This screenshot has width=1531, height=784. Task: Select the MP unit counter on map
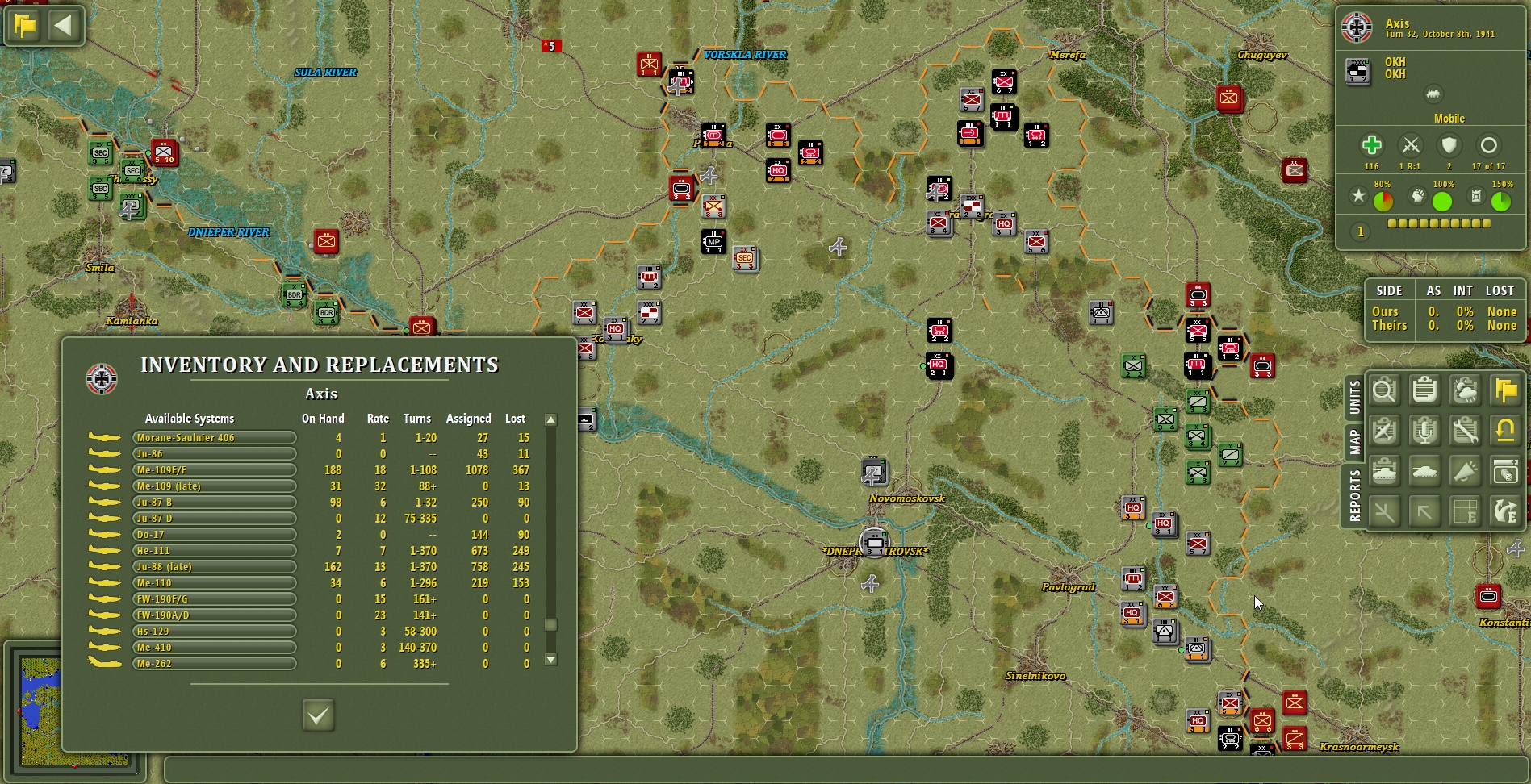[713, 242]
